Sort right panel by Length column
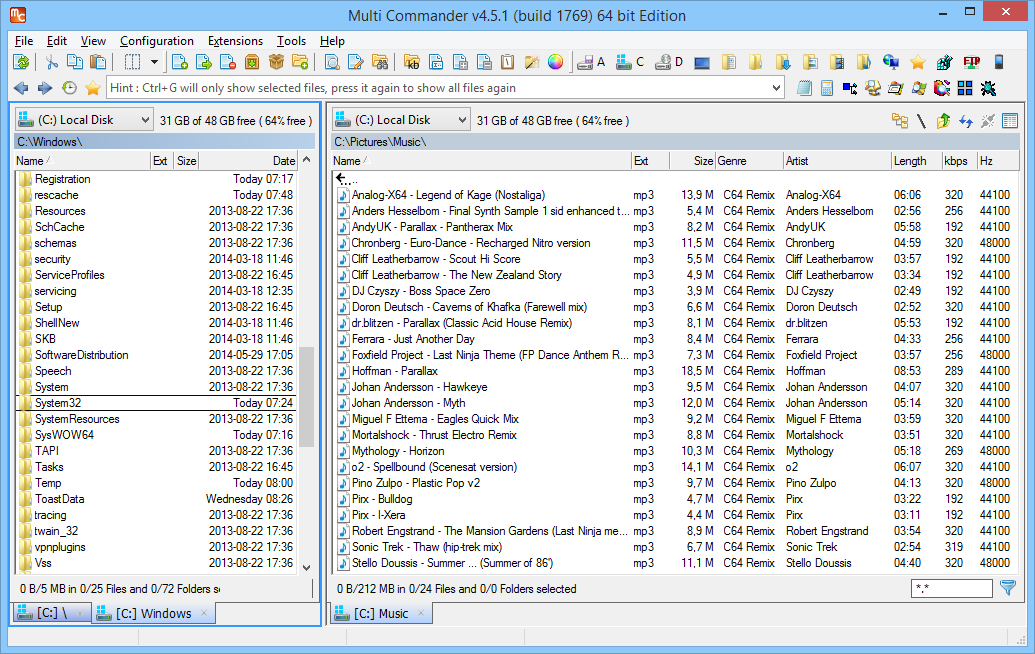 916,161
